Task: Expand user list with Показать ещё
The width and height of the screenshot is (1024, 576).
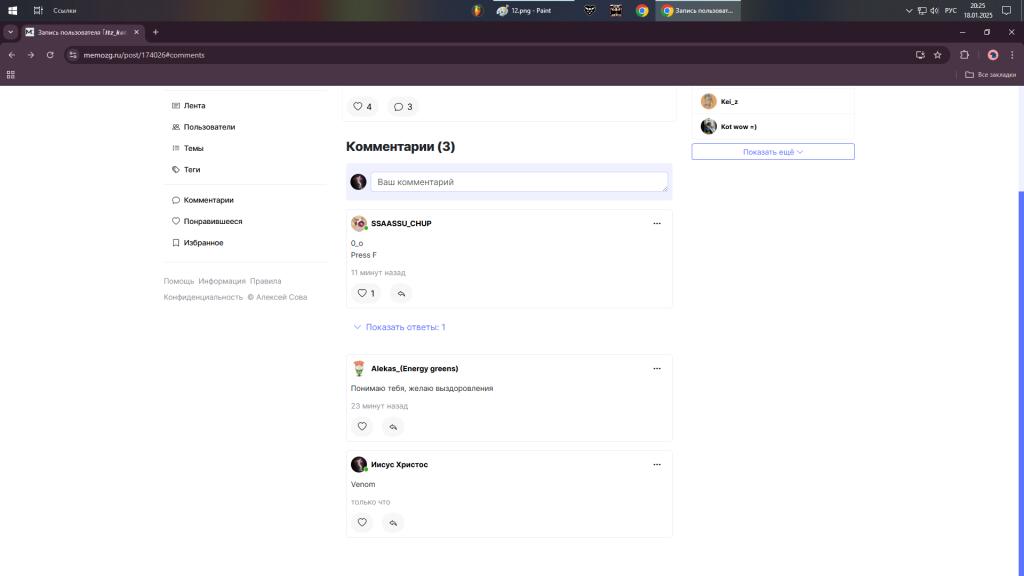Action: point(773,152)
